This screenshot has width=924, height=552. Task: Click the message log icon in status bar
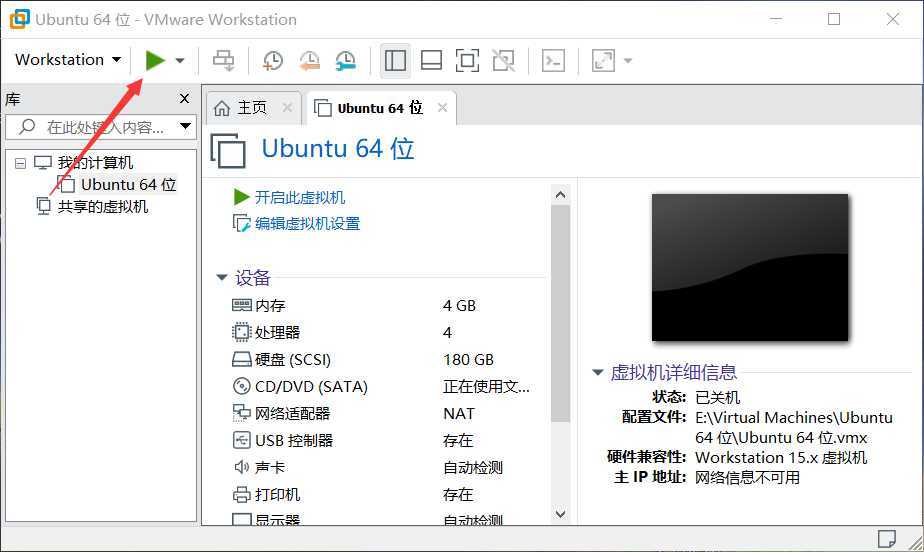point(886,538)
